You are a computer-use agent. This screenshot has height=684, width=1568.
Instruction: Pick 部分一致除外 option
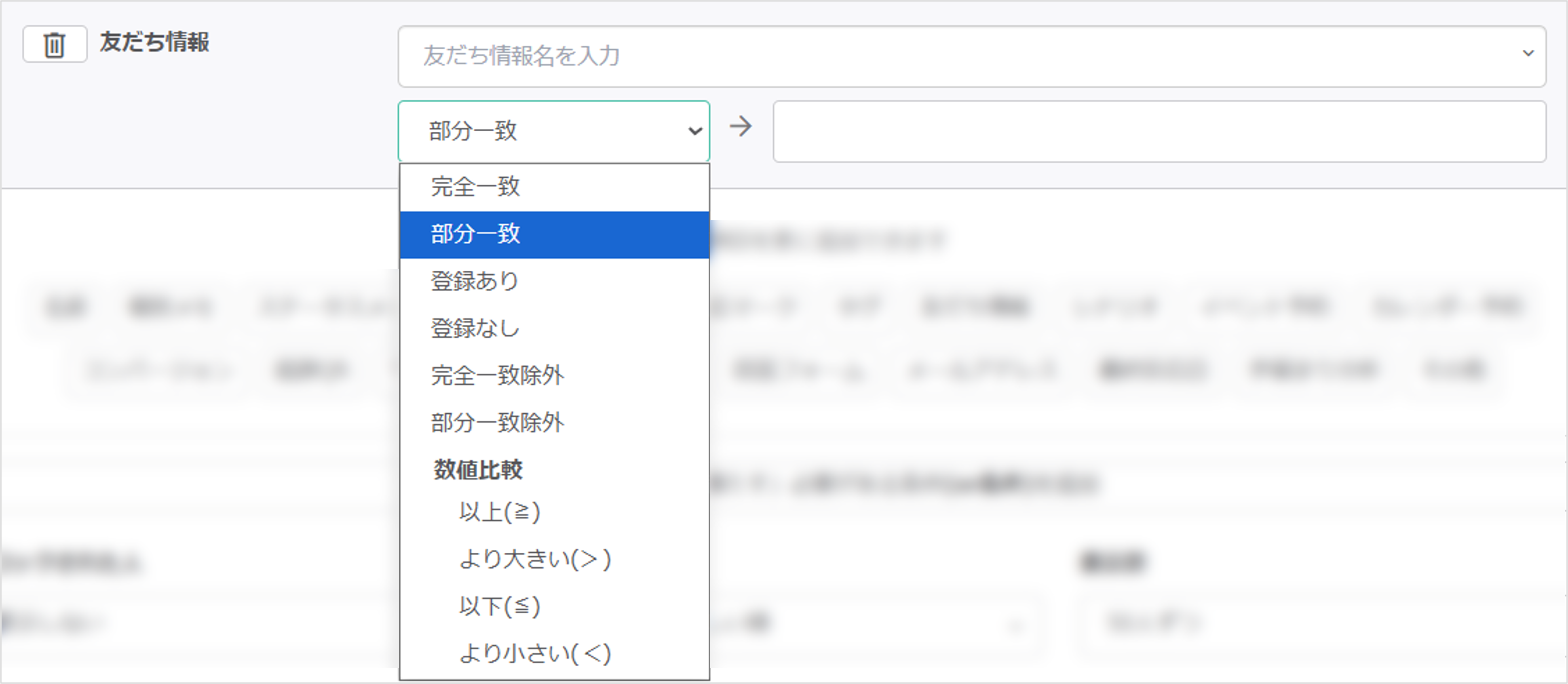(497, 423)
